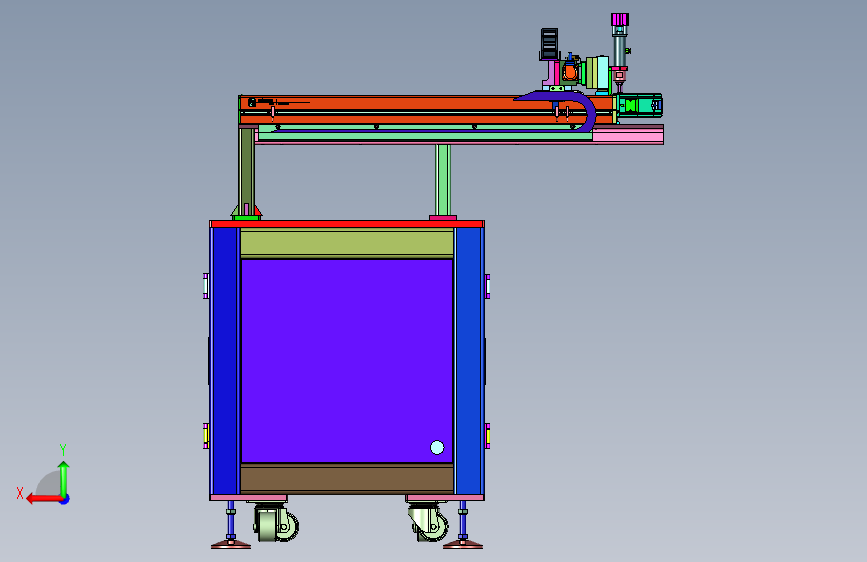Select the orange linear actuator beam
Image resolution: width=867 pixels, height=562 pixels.
click(426, 110)
